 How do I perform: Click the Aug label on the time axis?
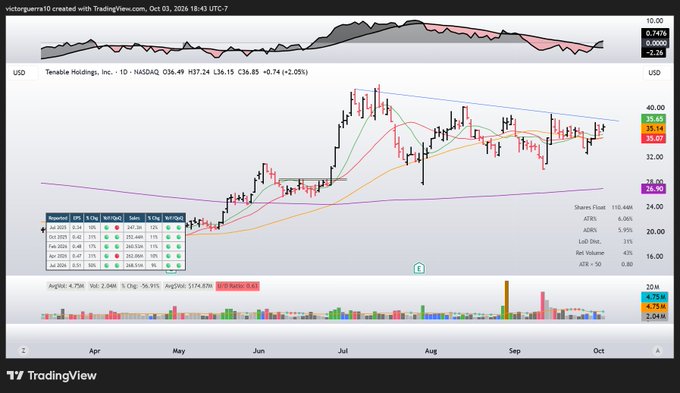[431, 350]
